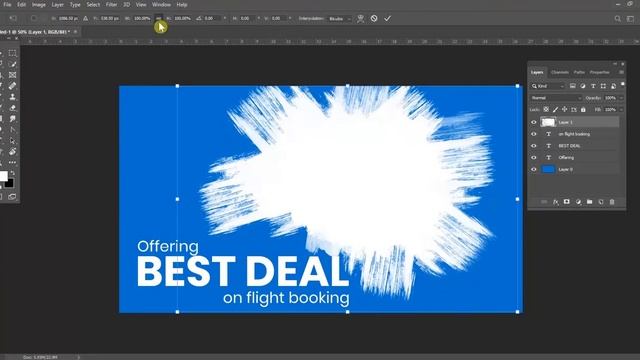
Task: Switch to warp mode icon
Action: [360, 18]
